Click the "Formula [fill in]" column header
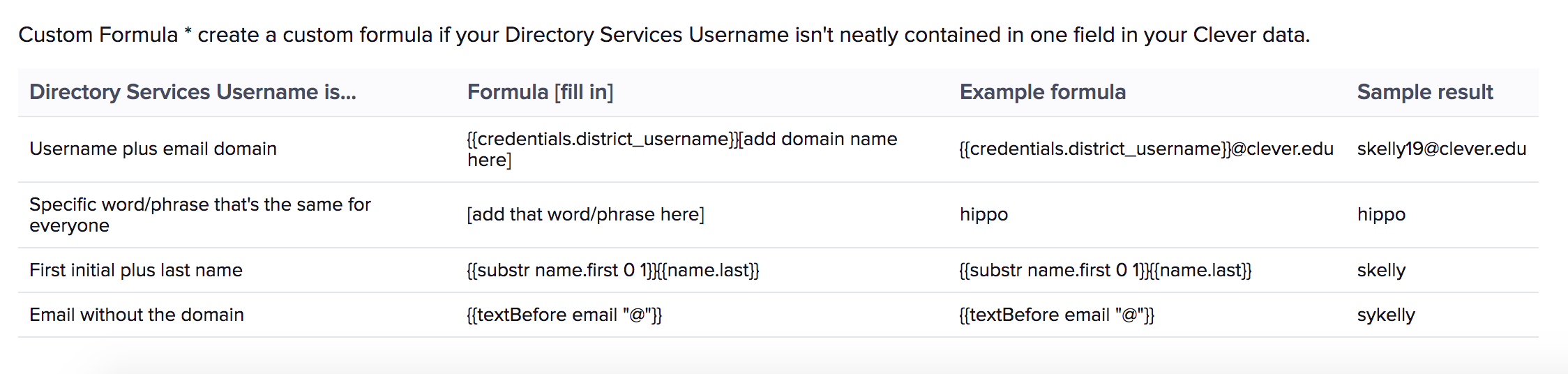1568x374 pixels. pos(540,92)
